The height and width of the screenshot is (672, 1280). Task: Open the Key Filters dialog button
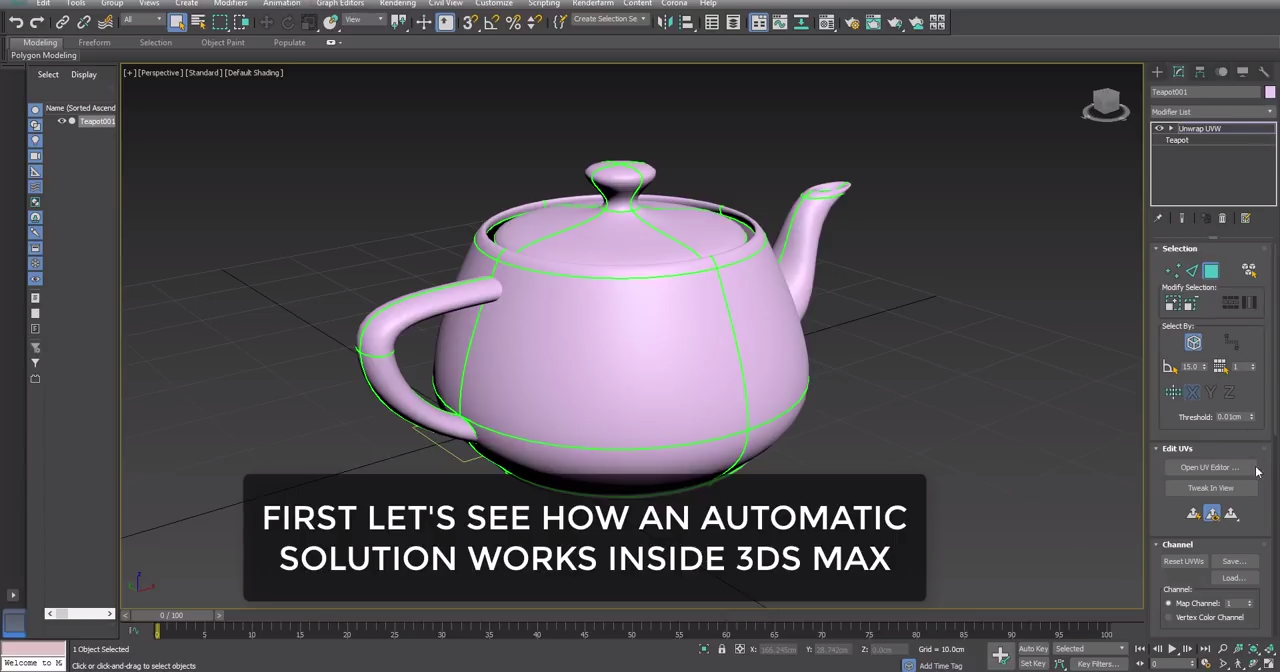tap(1098, 664)
